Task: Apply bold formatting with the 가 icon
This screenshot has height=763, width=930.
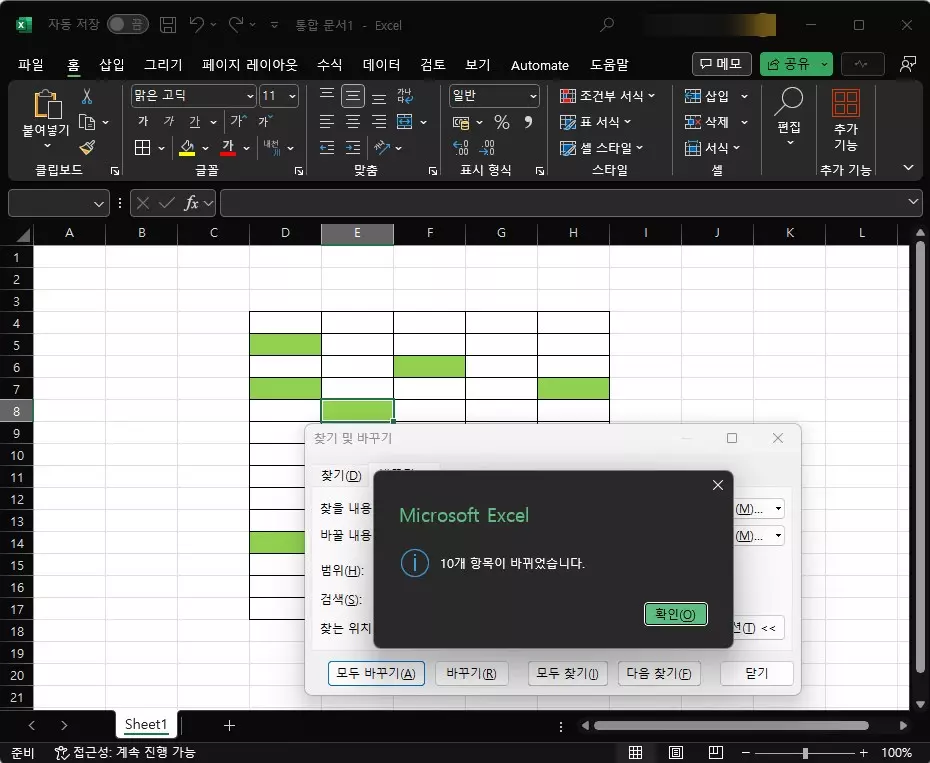Action: click(141, 121)
